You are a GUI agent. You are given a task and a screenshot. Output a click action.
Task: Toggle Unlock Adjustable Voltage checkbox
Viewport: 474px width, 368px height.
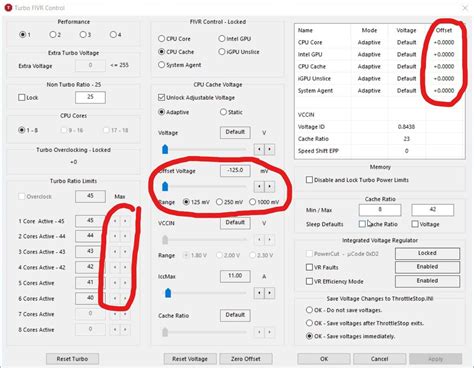[x=162, y=97]
